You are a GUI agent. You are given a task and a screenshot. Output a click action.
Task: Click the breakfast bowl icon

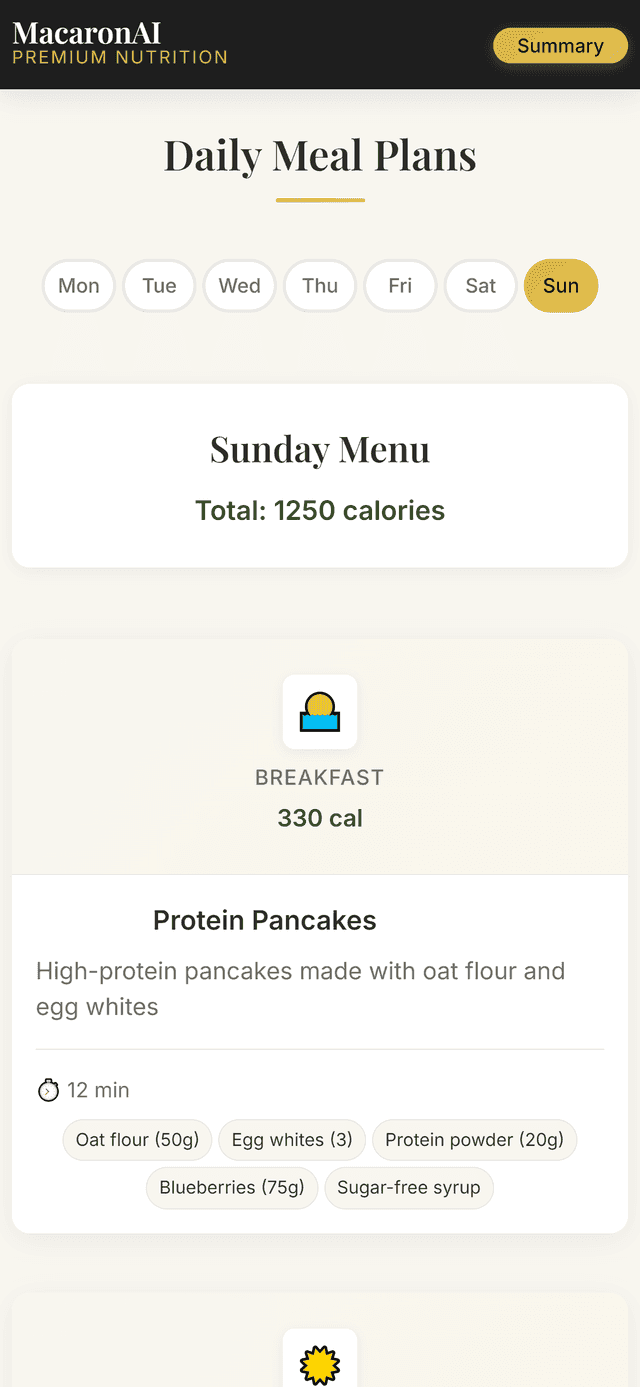[x=319, y=711]
